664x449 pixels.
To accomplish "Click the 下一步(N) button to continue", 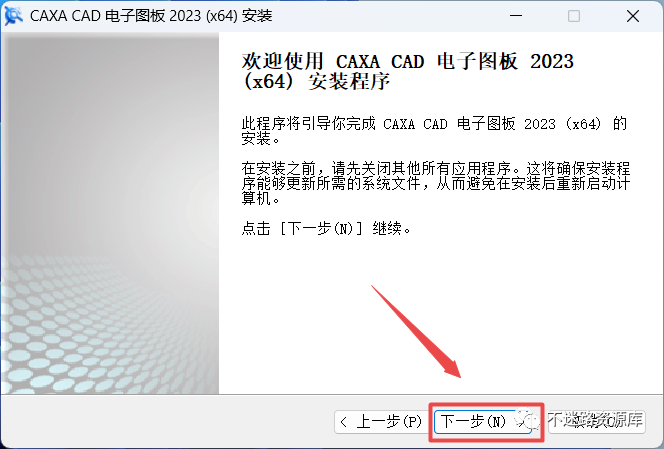I will coord(483,421).
